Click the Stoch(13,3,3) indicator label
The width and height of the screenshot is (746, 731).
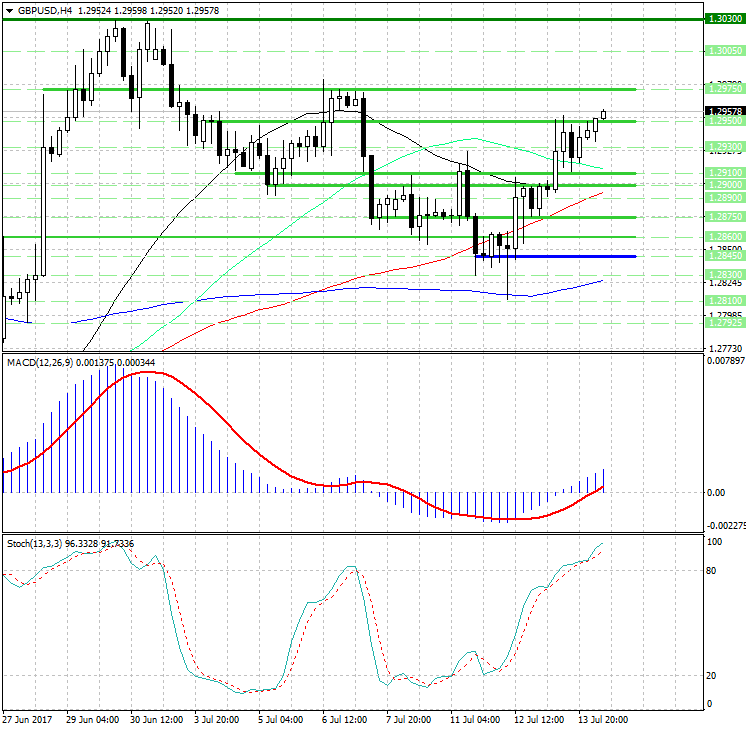35,543
